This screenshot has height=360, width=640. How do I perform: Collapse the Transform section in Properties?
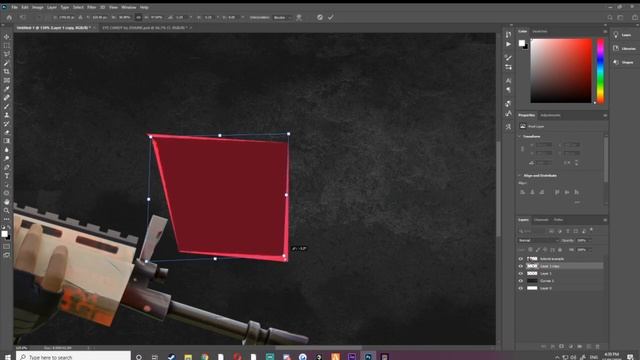520,136
